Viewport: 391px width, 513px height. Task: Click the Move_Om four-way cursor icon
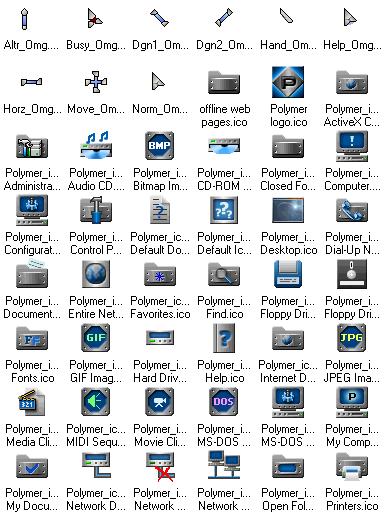(x=96, y=82)
